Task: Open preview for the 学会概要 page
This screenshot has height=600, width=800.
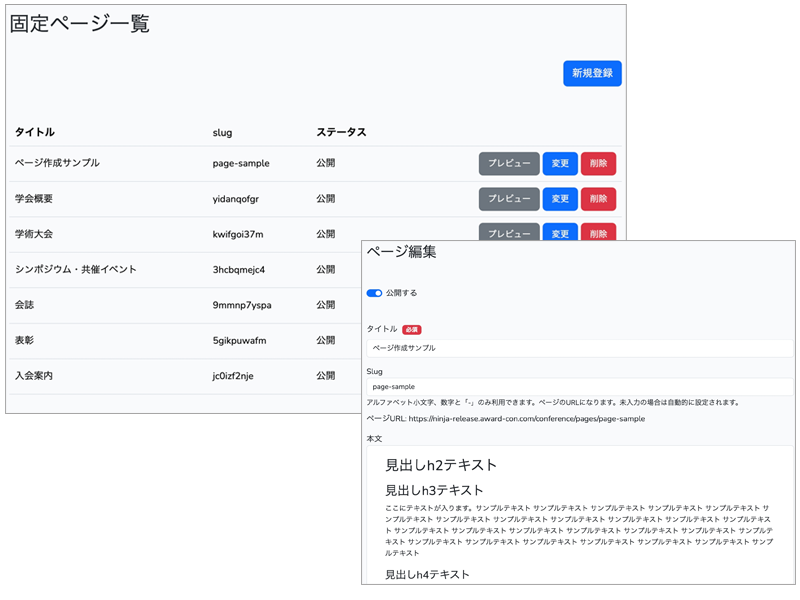Action: (509, 199)
